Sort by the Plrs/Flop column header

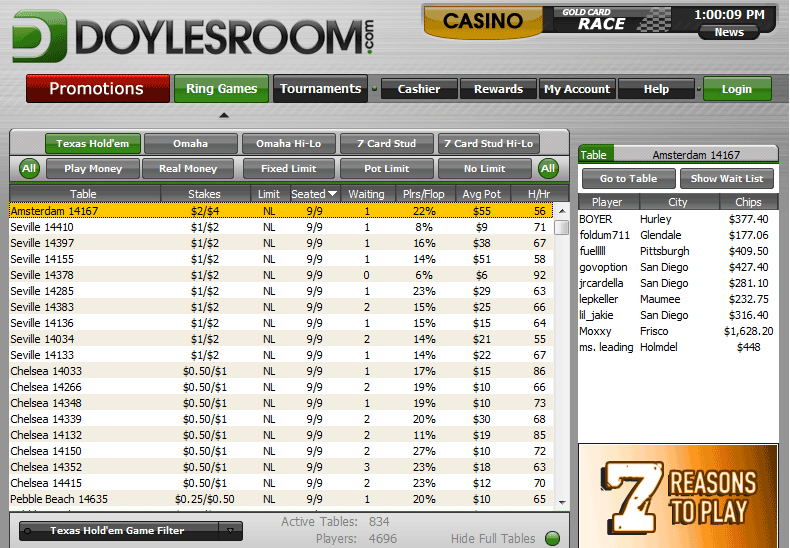pos(424,194)
